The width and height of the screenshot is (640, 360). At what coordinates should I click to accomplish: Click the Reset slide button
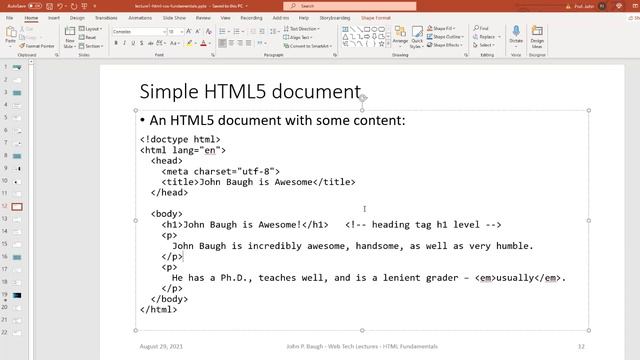[x=87, y=37]
